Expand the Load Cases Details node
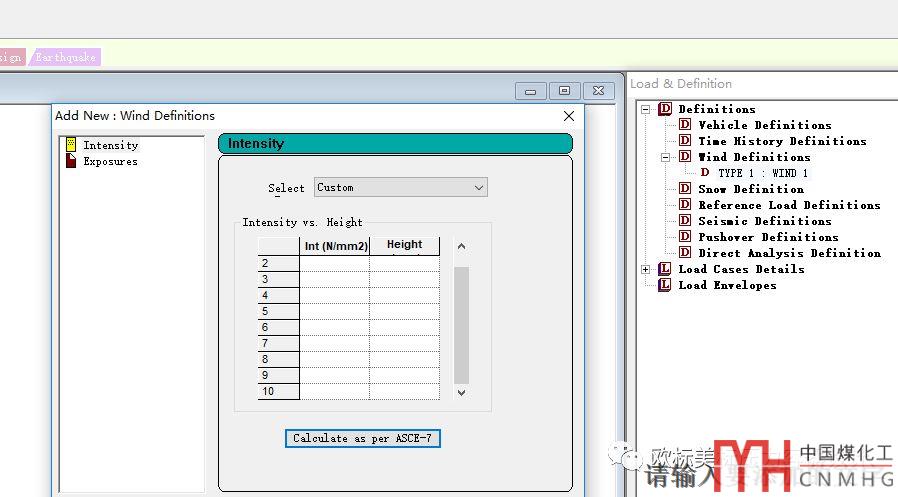898x497 pixels. [x=646, y=269]
